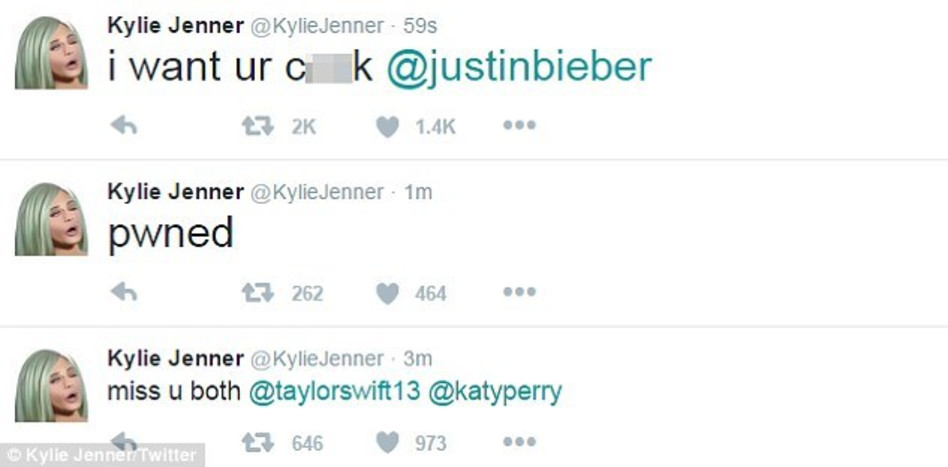Like the tweet with 1.4K likes

point(388,126)
